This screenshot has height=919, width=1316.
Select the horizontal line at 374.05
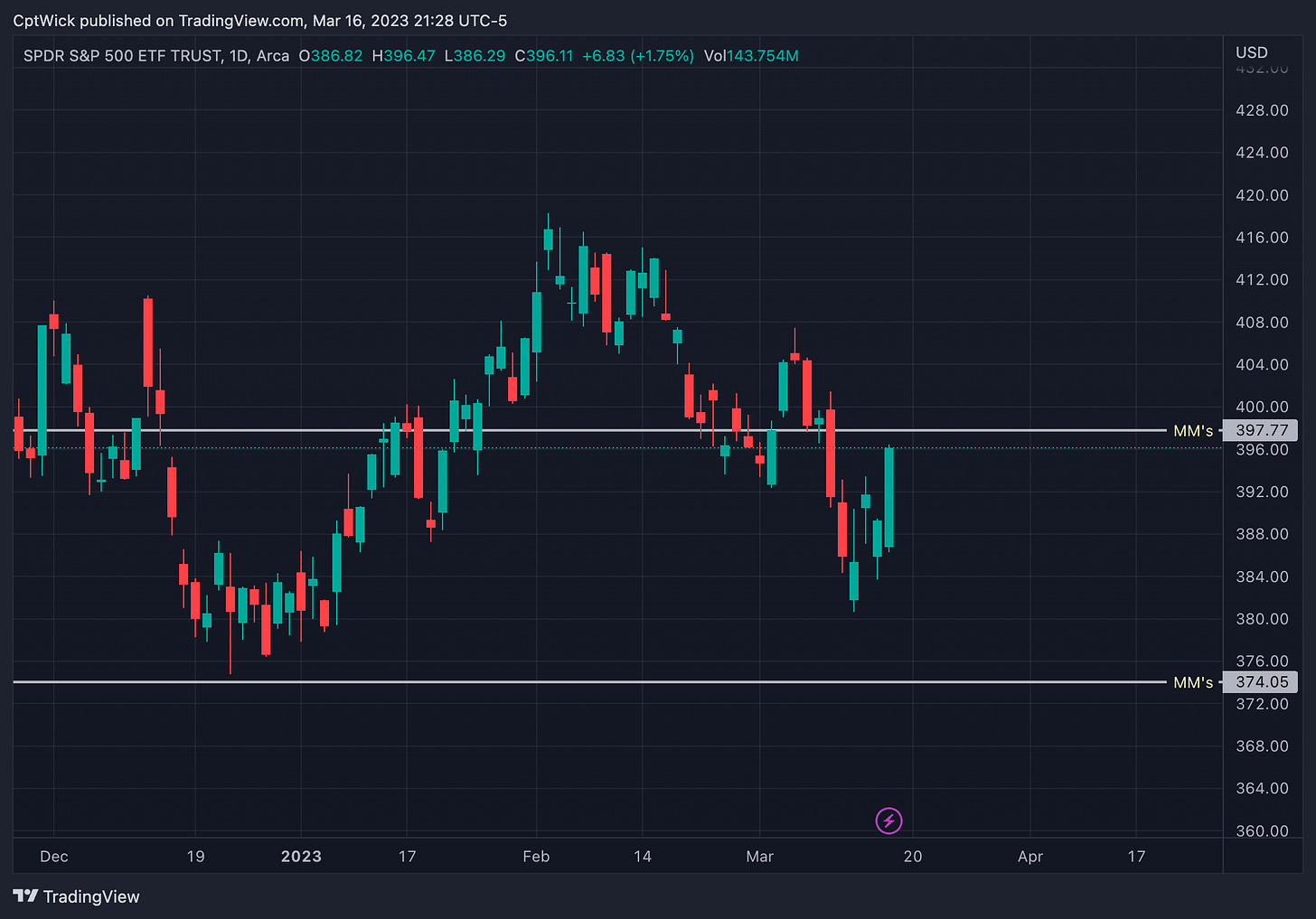[x=589, y=682]
